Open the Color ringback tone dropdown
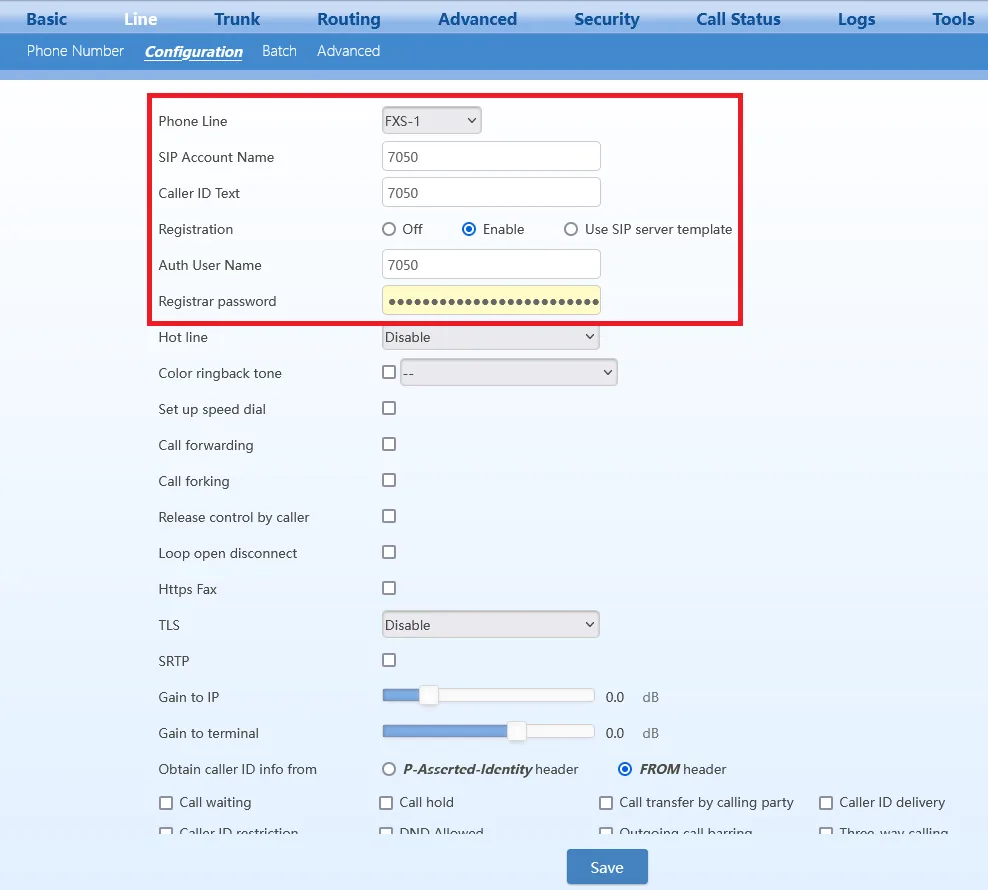Screen dimensions: 988x890 508,373
